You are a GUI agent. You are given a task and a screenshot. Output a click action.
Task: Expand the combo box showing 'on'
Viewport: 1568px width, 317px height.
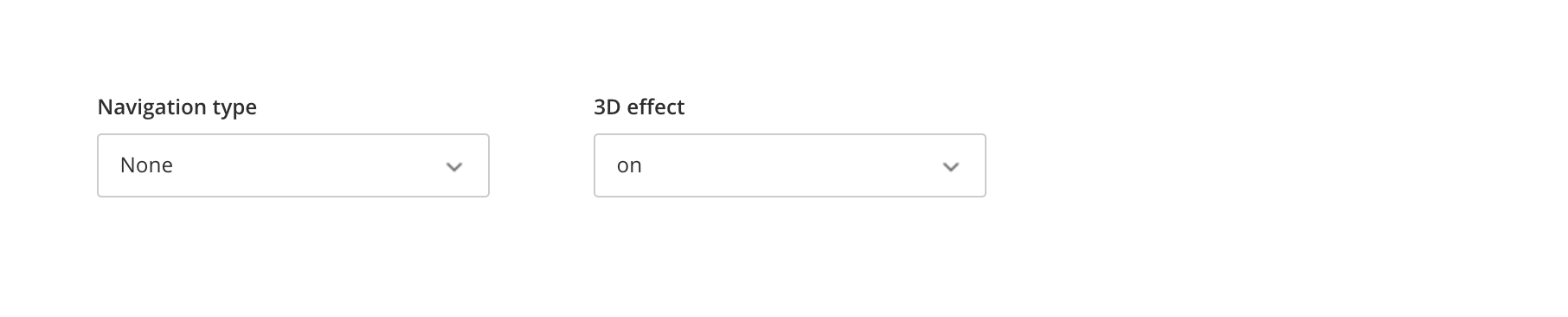point(790,165)
